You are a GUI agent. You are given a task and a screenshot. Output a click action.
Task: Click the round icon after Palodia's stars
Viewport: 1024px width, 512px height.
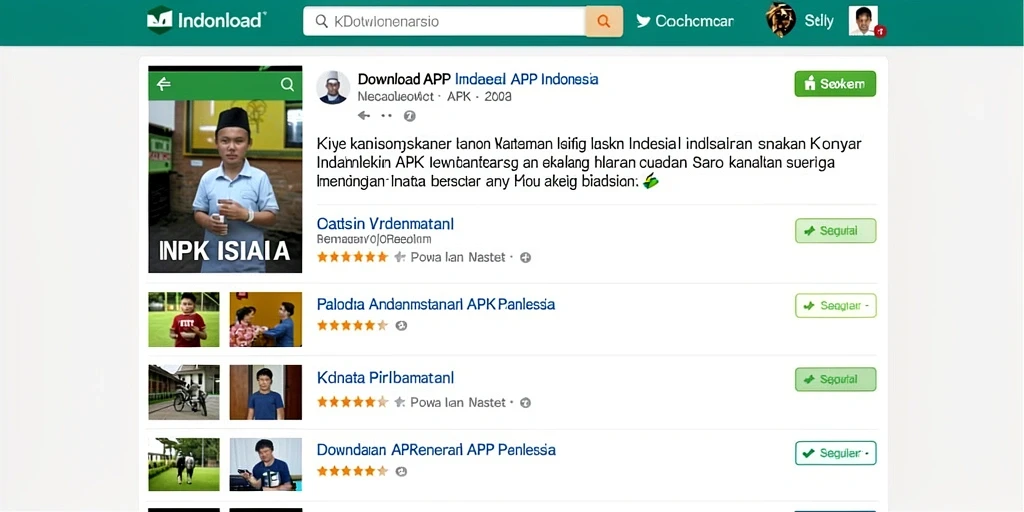[x=402, y=325]
